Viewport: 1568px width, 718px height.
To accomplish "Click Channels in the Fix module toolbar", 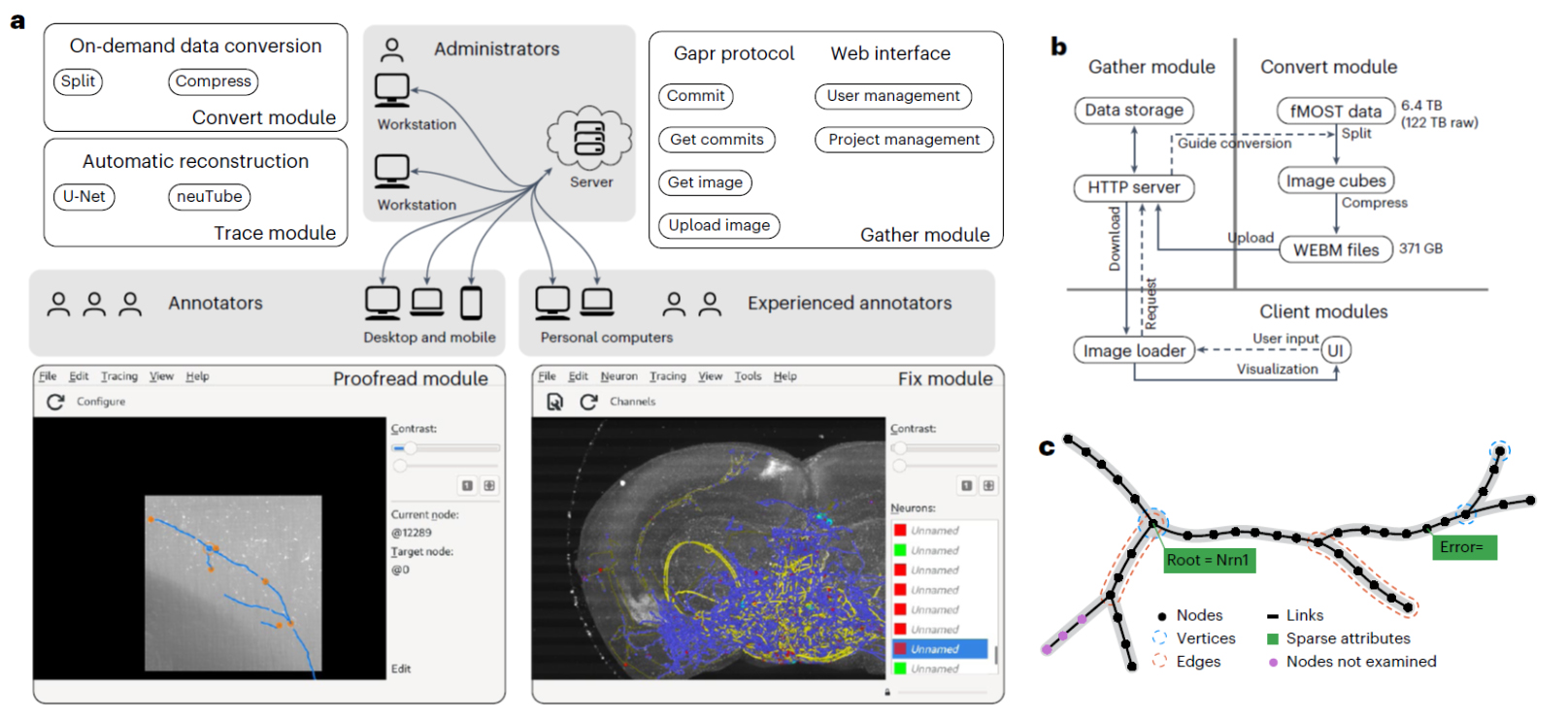I will coord(633,402).
